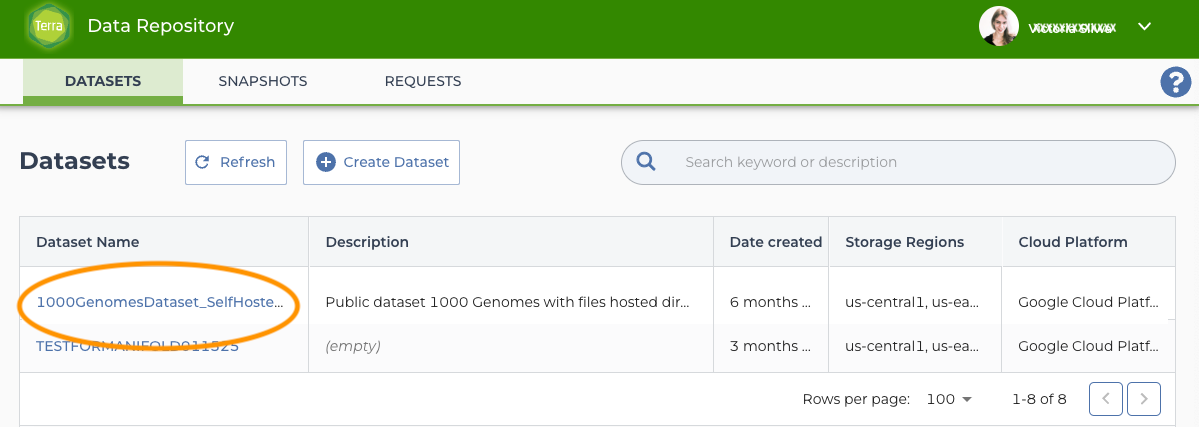Sort by Dataset Name column header
Viewport: 1199px width, 427px height.
click(x=88, y=242)
